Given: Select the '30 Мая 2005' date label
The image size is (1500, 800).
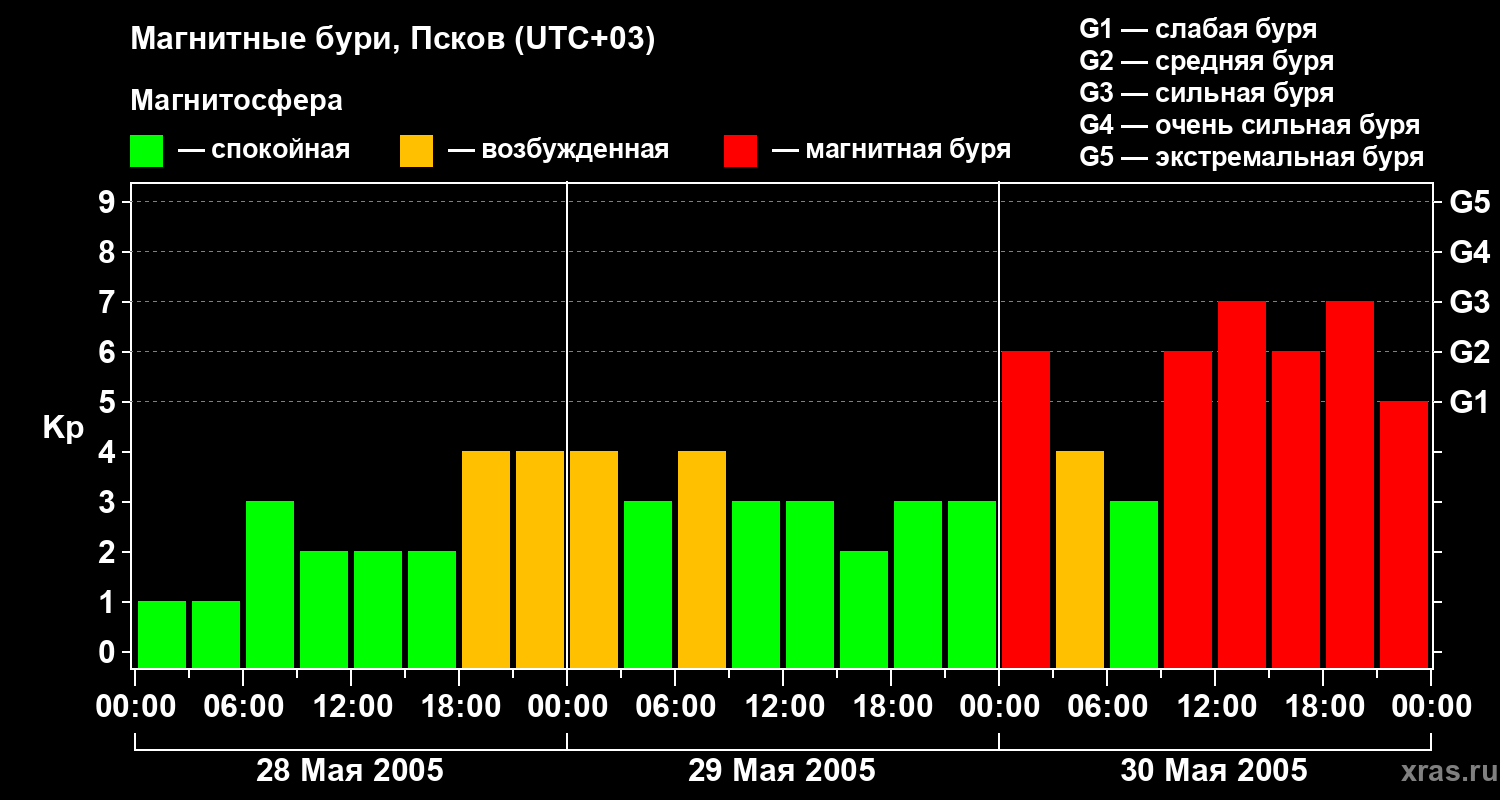Looking at the screenshot, I should [1214, 771].
